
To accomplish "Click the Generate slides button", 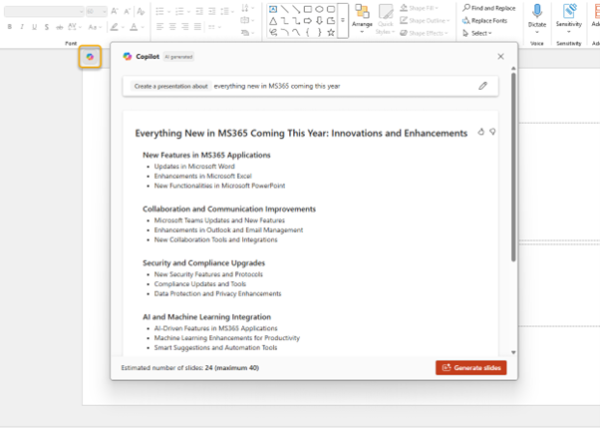I will pyautogui.click(x=471, y=368).
